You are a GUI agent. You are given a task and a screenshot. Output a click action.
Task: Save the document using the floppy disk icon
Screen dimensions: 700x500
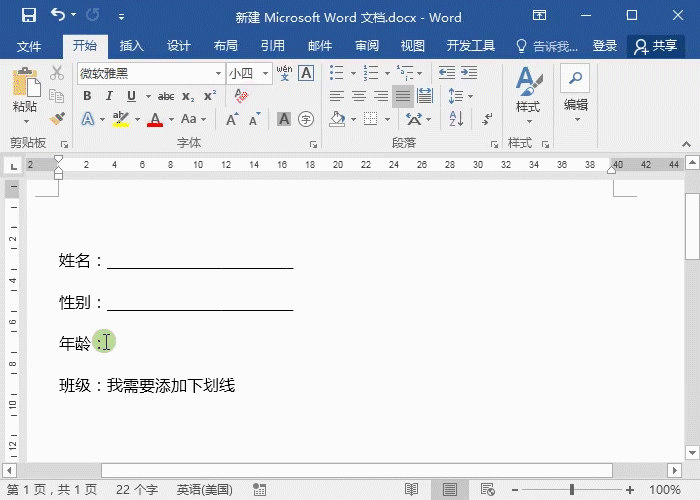tap(28, 16)
